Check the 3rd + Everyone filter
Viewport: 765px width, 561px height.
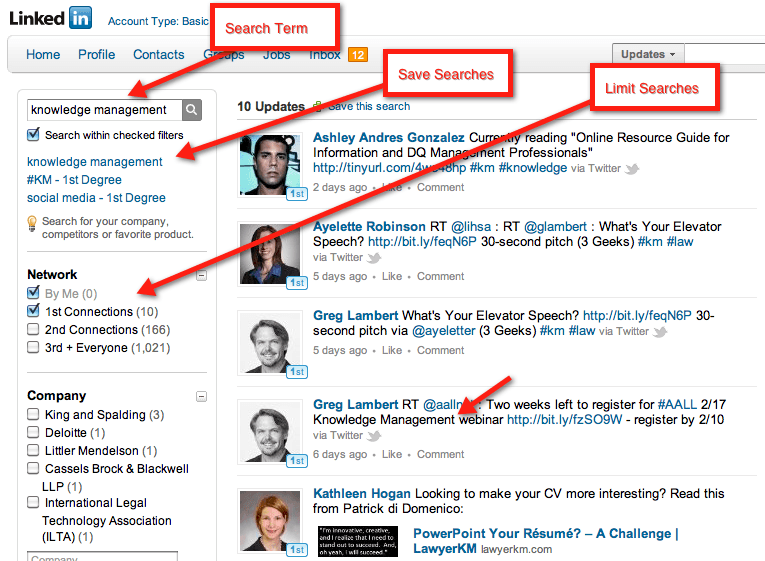point(33,347)
